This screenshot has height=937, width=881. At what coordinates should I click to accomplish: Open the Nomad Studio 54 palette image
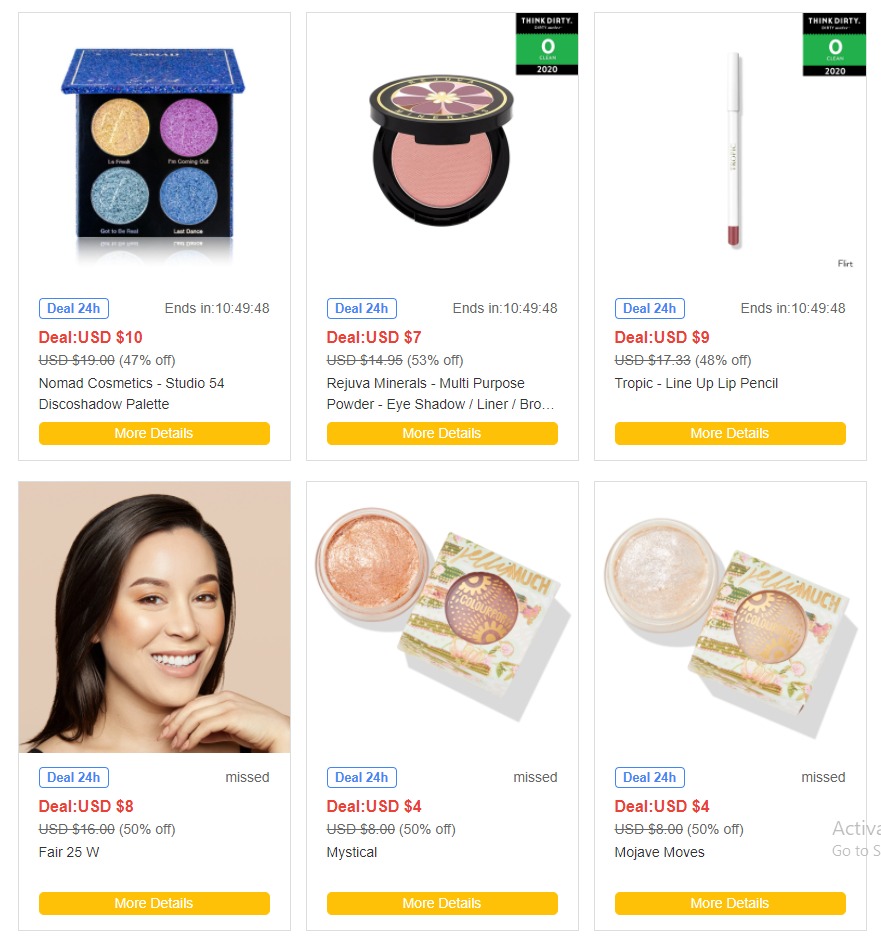pos(154,151)
